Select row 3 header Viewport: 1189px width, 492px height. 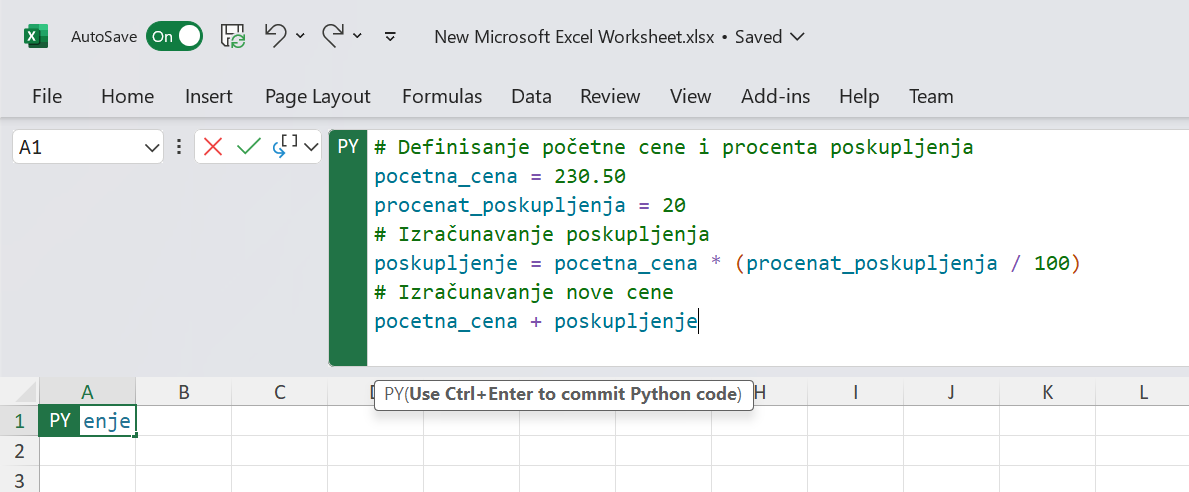(x=19, y=479)
